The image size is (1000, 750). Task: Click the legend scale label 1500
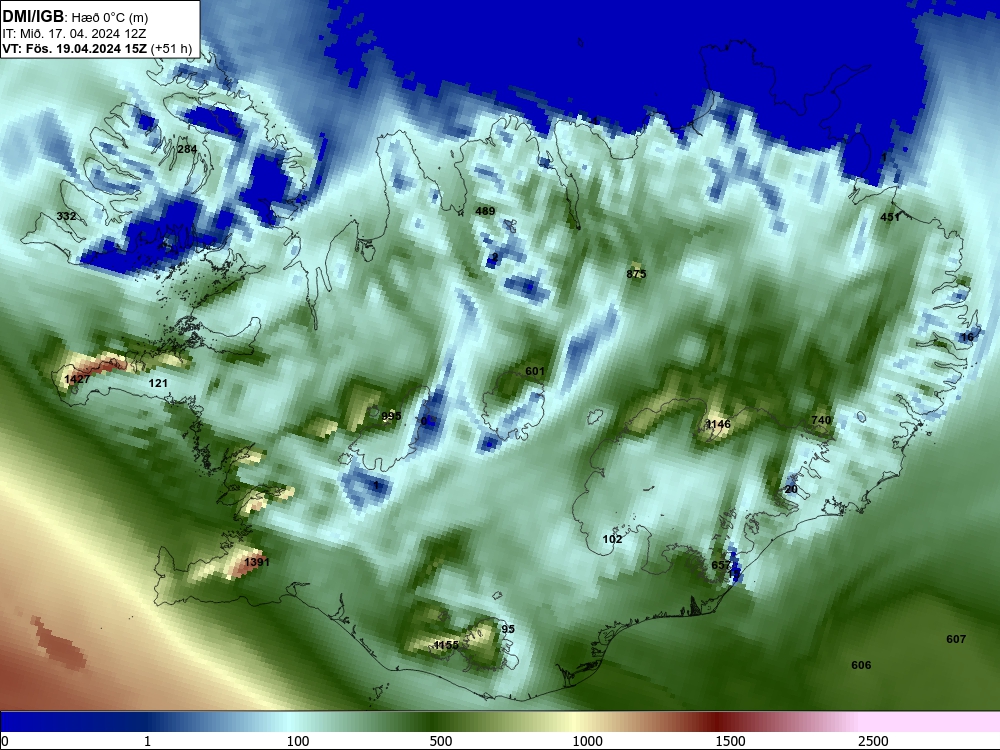(730, 741)
